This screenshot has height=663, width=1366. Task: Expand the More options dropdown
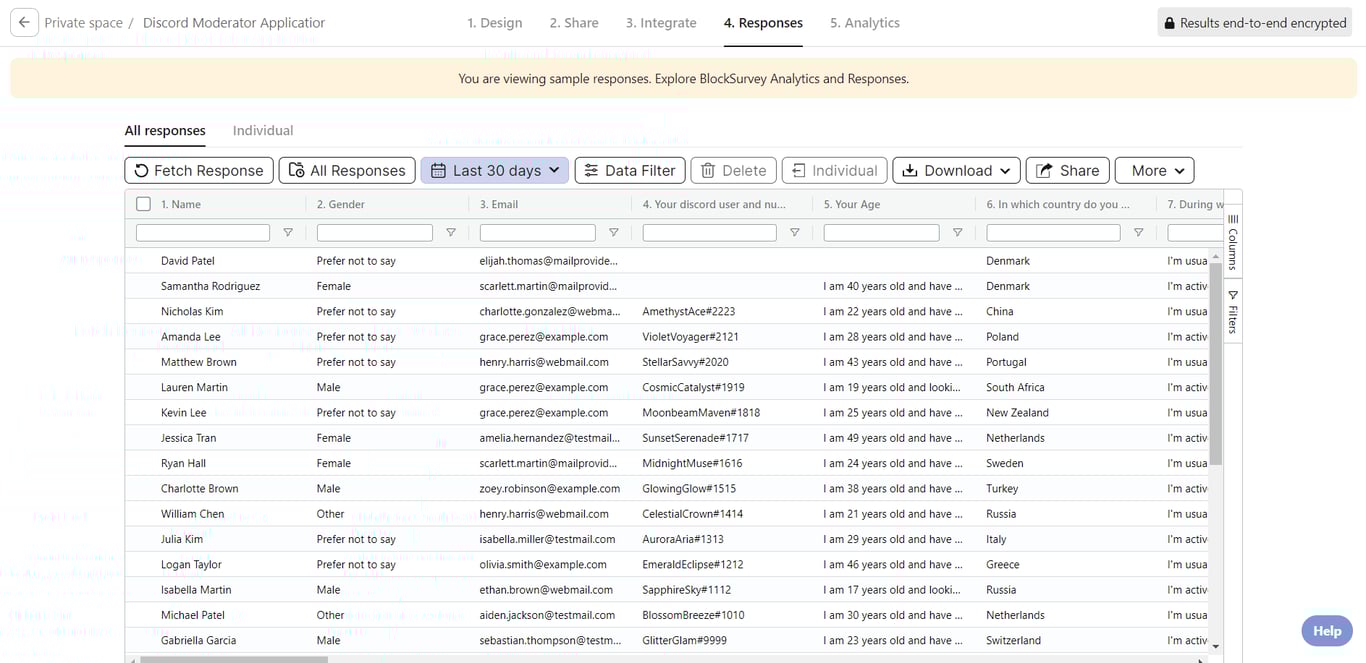tap(1154, 171)
